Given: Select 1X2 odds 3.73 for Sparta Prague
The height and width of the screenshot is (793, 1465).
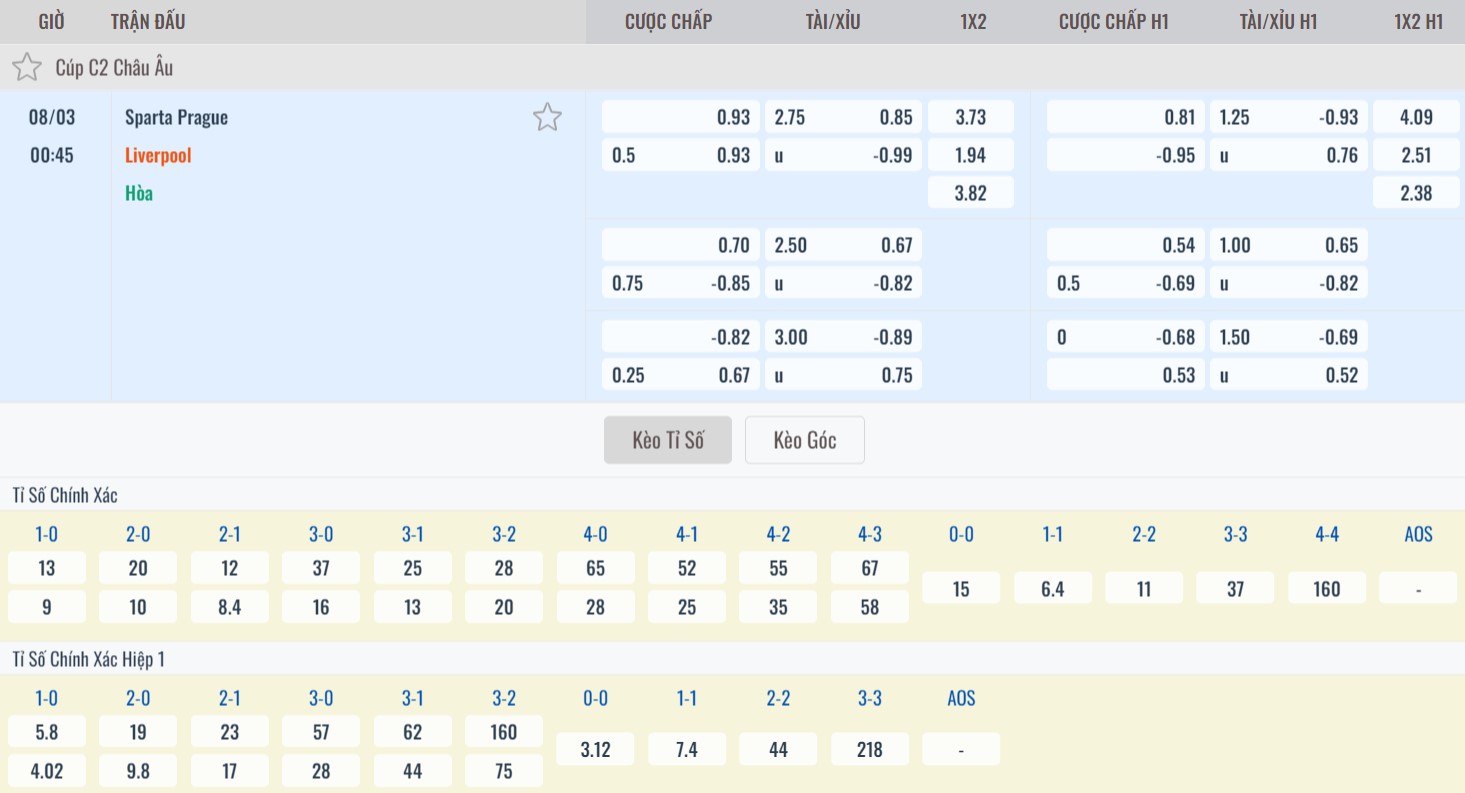Looking at the screenshot, I should click(x=970, y=117).
